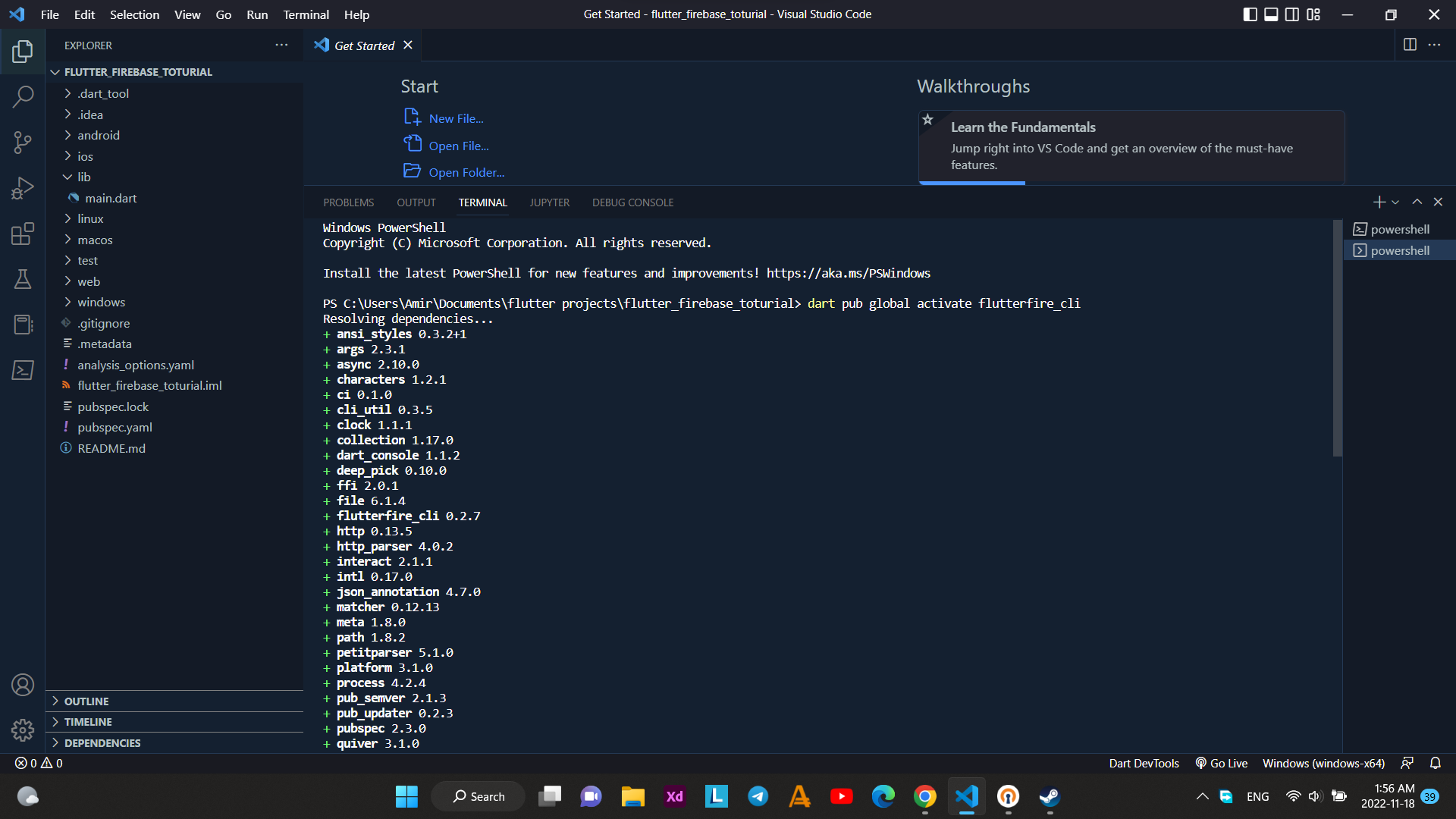The image size is (1456, 819).
Task: Open notifications bell in status bar
Action: click(1435, 763)
